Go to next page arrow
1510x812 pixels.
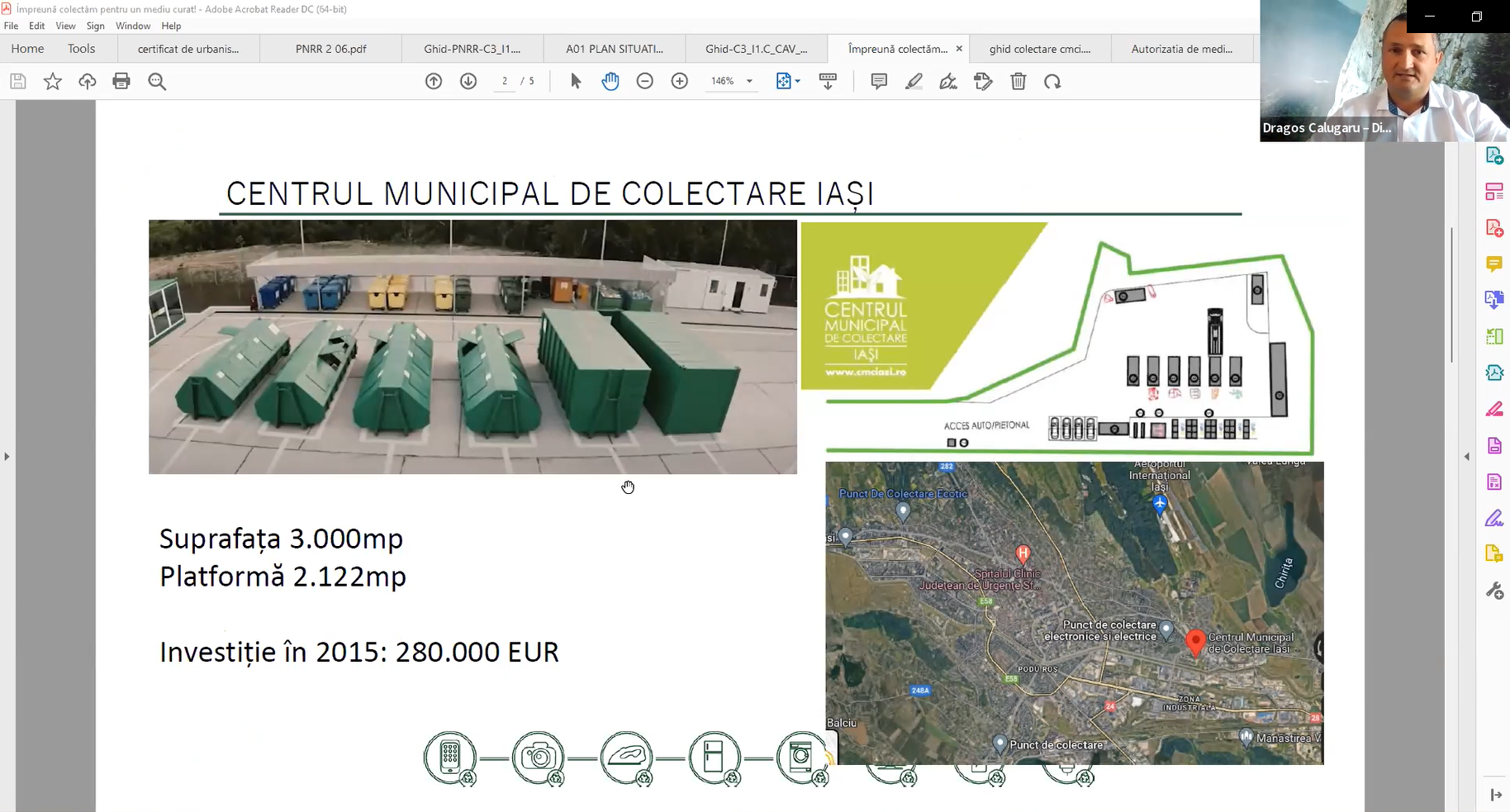point(468,81)
